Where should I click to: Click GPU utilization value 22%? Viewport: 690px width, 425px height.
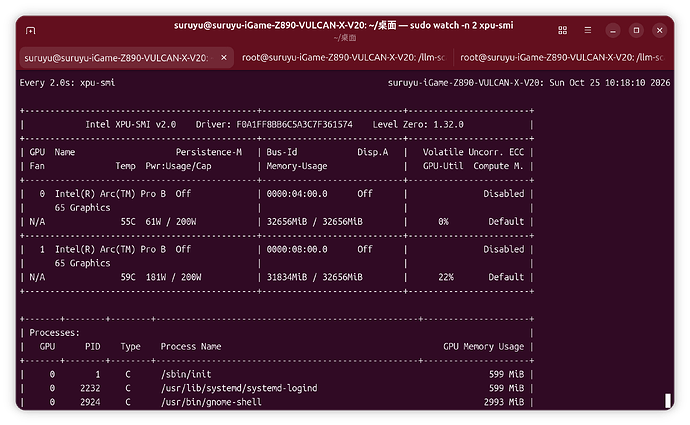(x=446, y=277)
